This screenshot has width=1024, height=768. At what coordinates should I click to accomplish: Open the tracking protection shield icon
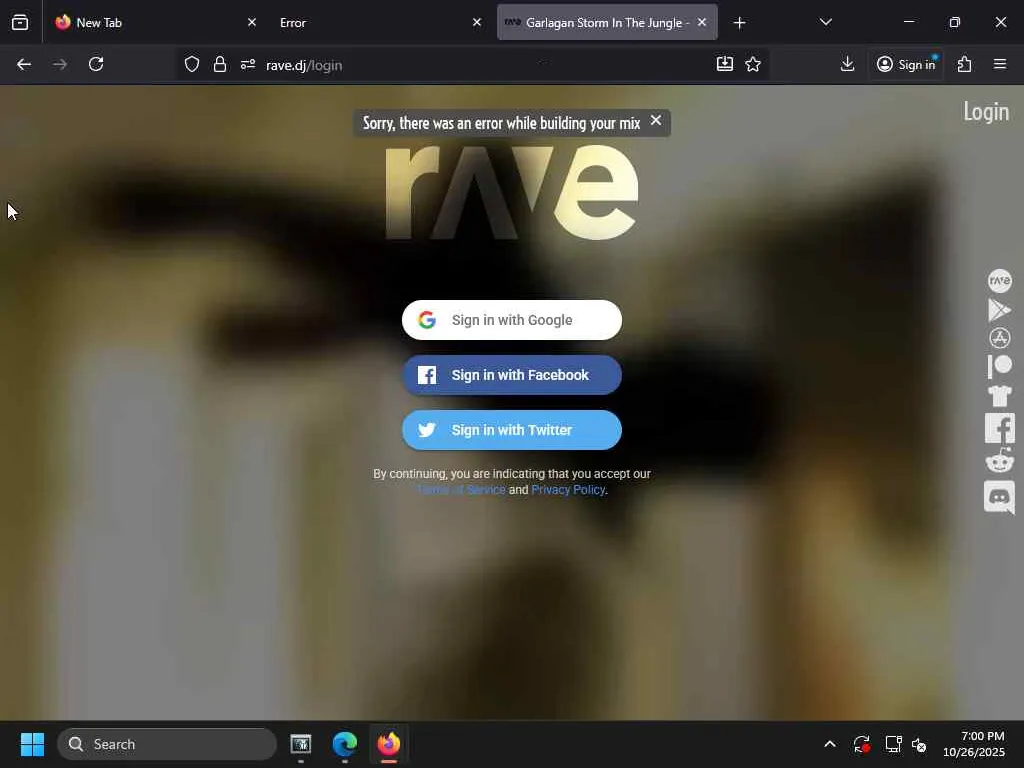click(191, 64)
